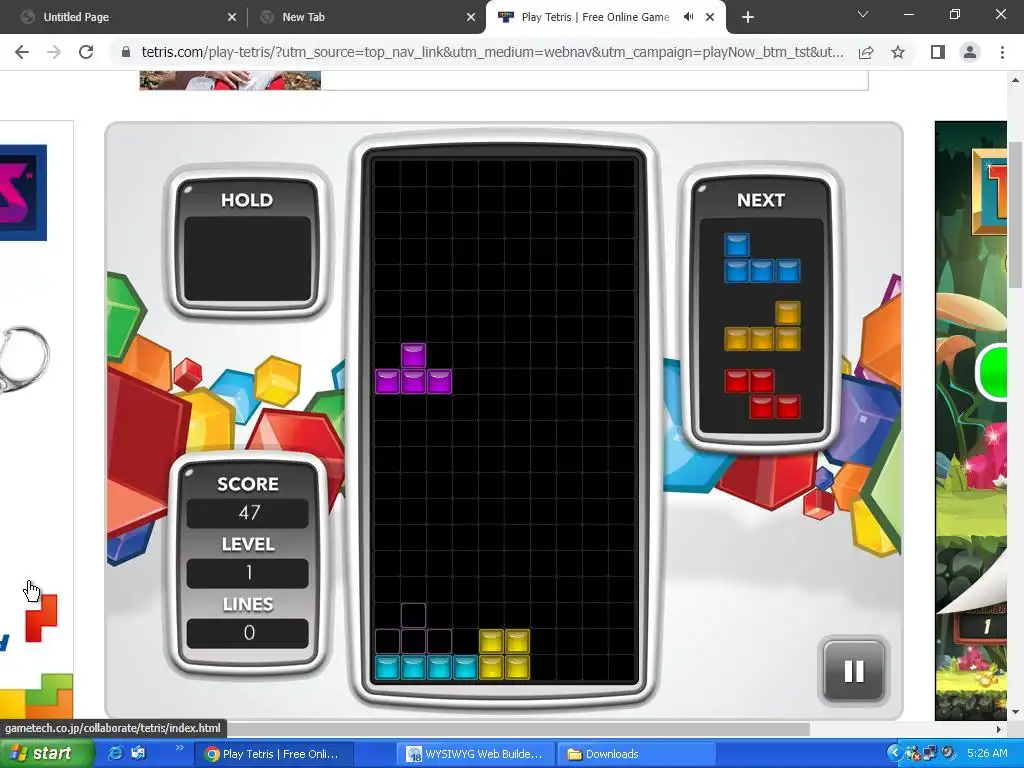Click the HOLD panel heading
Viewport: 1024px width, 768px height.
coord(247,200)
